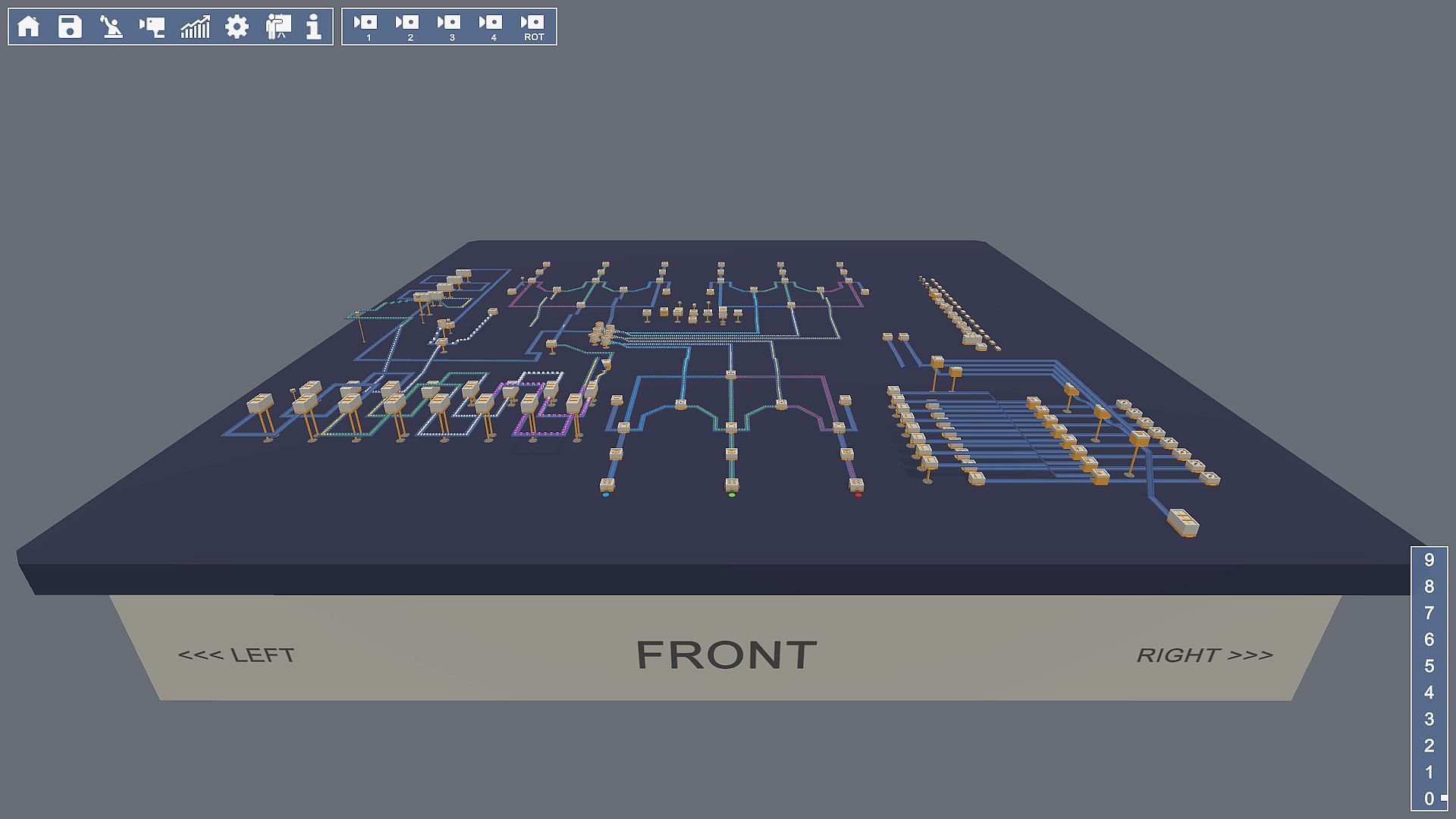This screenshot has height=819, width=1456.
Task: Open the robot arm tool icon
Action: click(x=111, y=27)
